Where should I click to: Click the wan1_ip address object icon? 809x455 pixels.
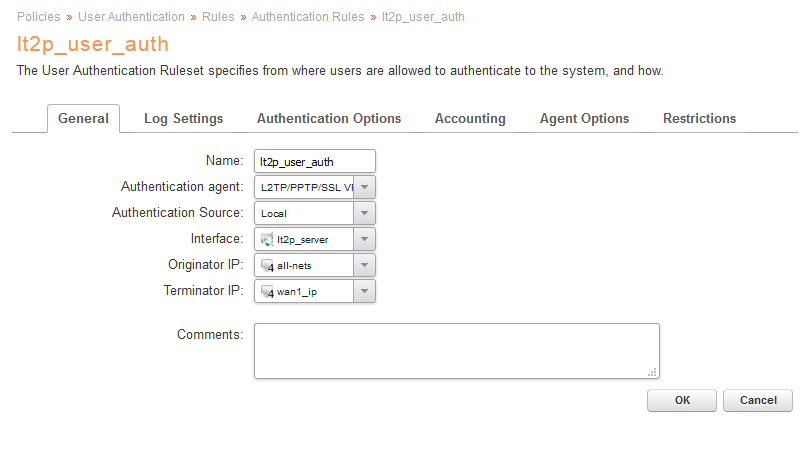(267, 291)
